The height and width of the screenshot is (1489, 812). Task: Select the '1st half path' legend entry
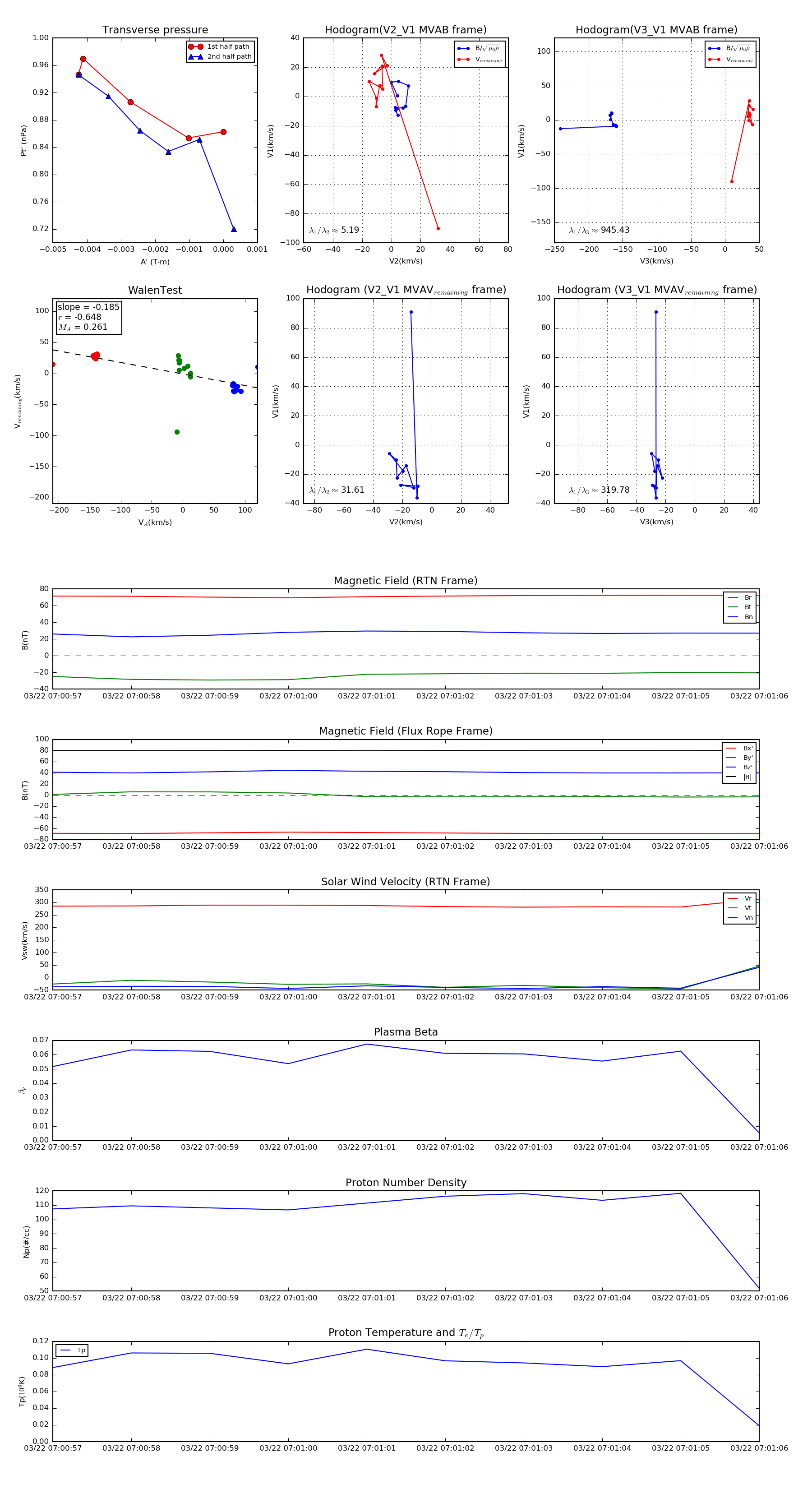(220, 46)
